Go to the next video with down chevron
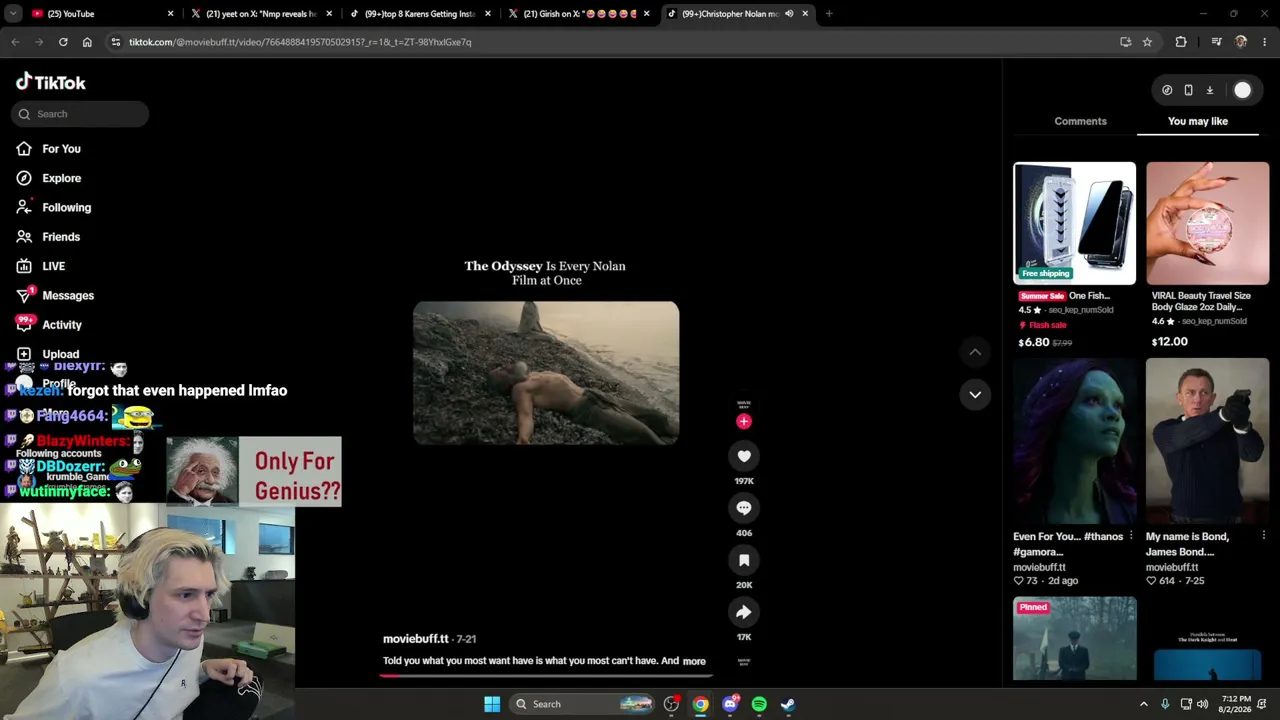1280x720 pixels. click(x=975, y=394)
